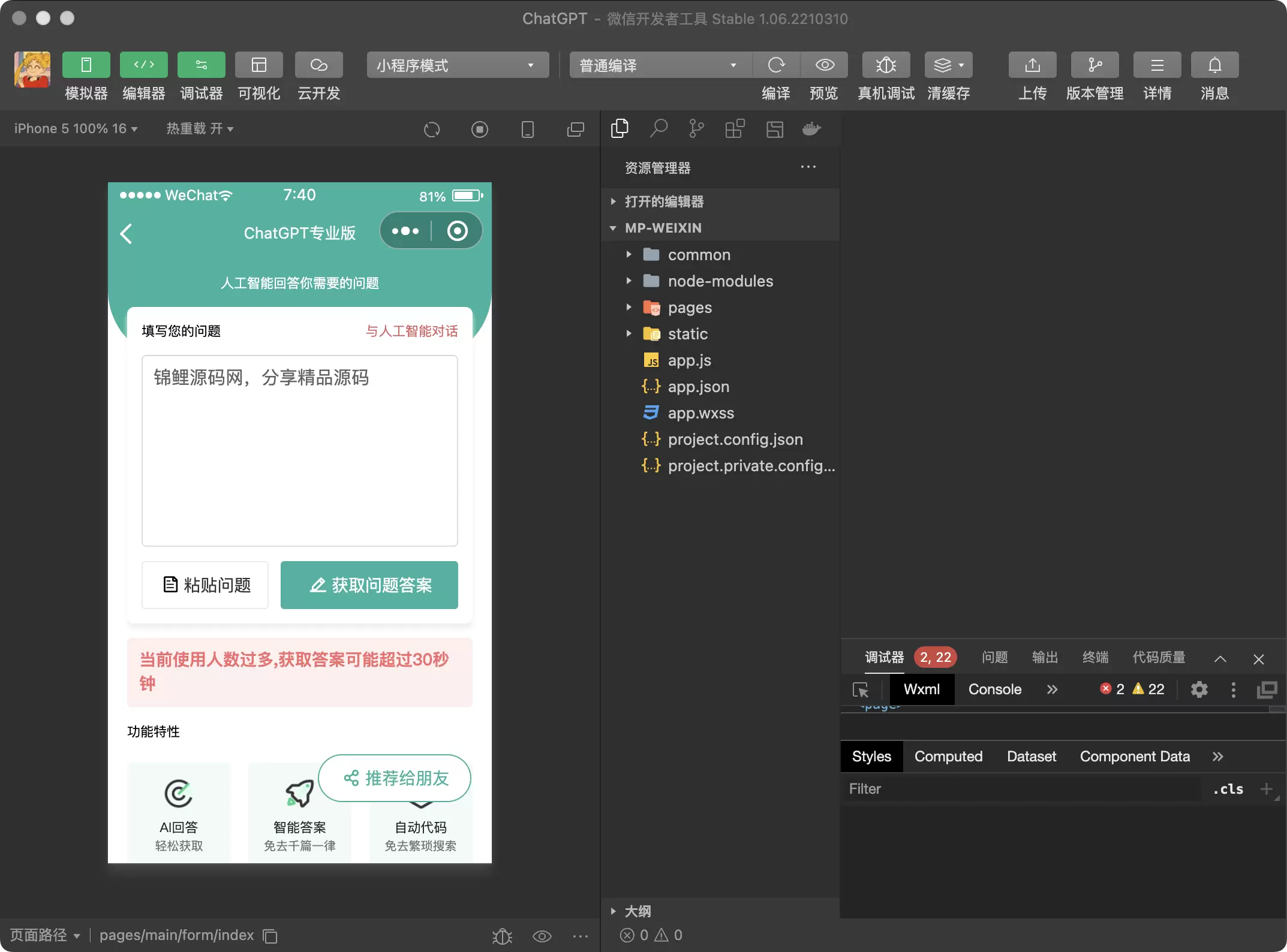Open the source control branch icon
The image size is (1287, 952).
[696, 128]
